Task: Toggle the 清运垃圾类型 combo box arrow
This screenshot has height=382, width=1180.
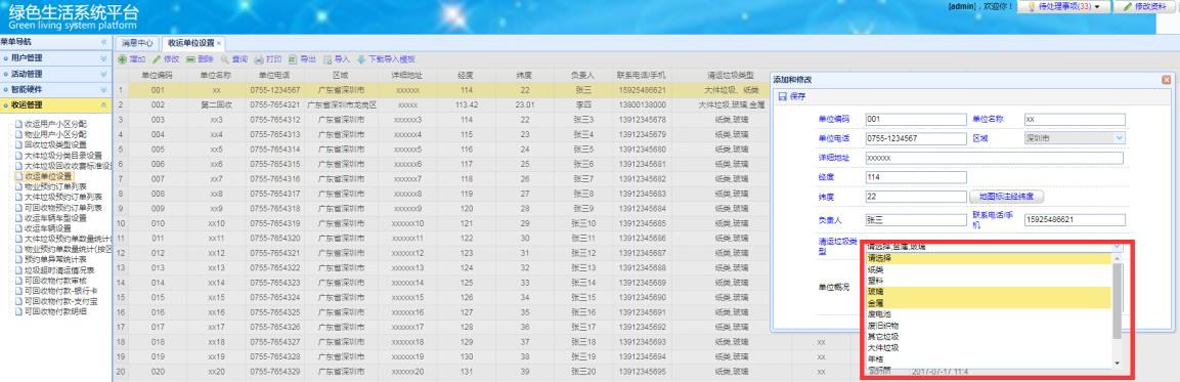Action: 1117,246
